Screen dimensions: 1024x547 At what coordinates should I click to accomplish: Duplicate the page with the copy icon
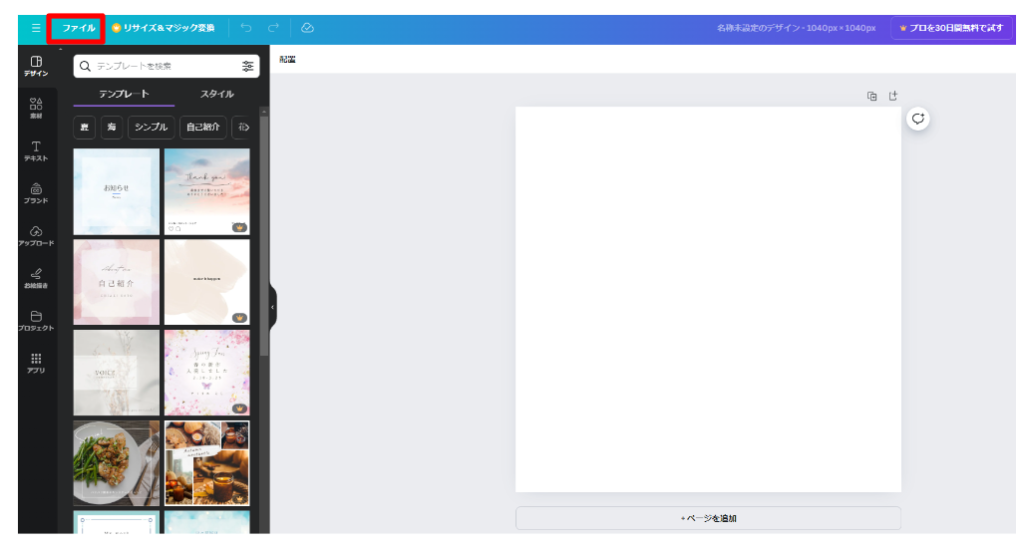872,96
